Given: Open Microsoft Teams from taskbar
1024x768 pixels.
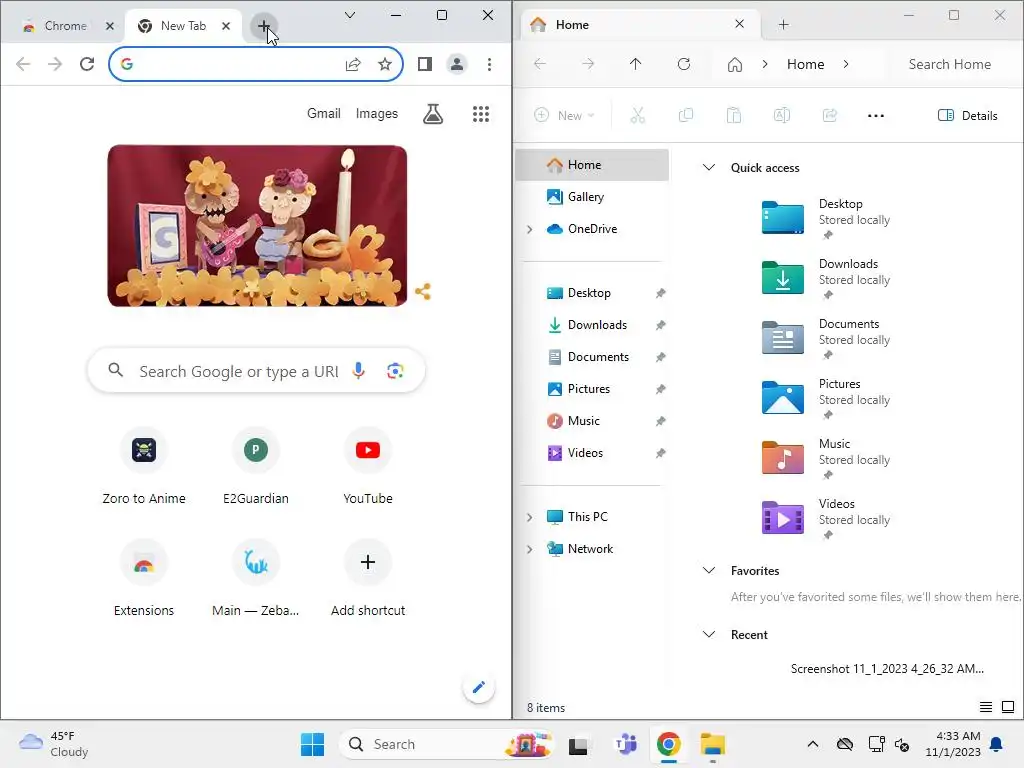Looking at the screenshot, I should coord(626,744).
